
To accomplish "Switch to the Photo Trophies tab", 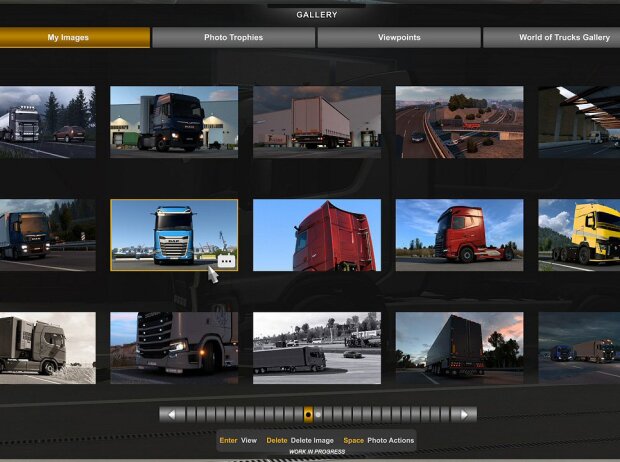I will click(233, 38).
